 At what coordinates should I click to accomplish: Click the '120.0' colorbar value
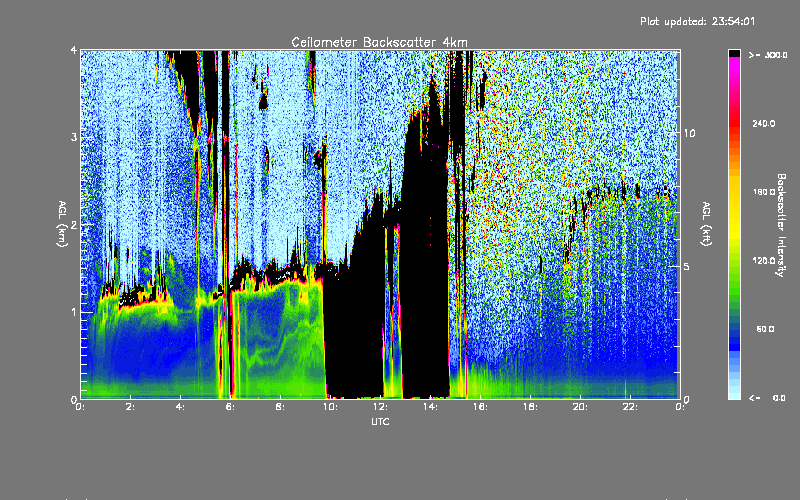[763, 261]
